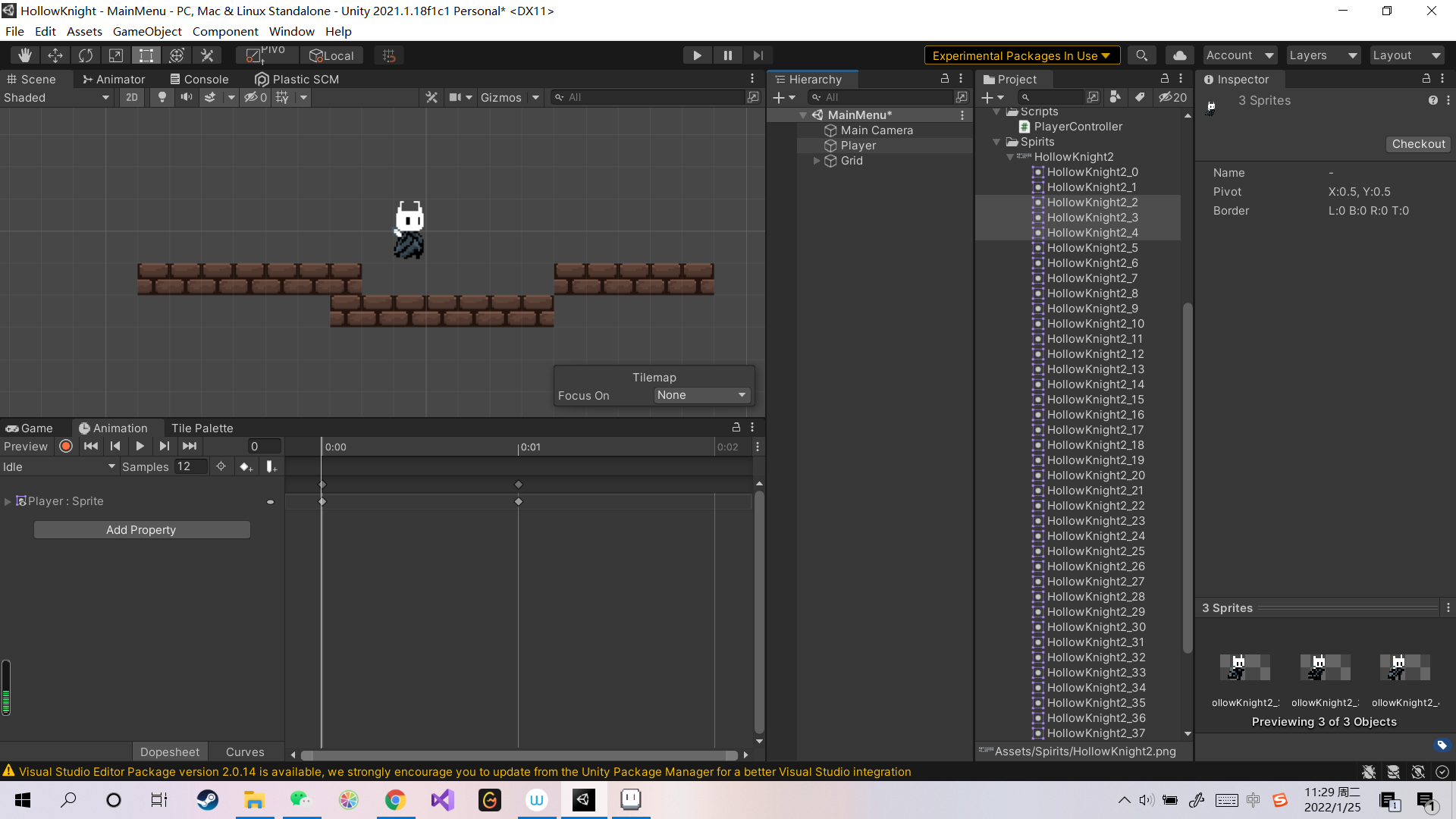Expand Player : Sprite property
Screen dimensions: 1456x819
click(x=8, y=501)
